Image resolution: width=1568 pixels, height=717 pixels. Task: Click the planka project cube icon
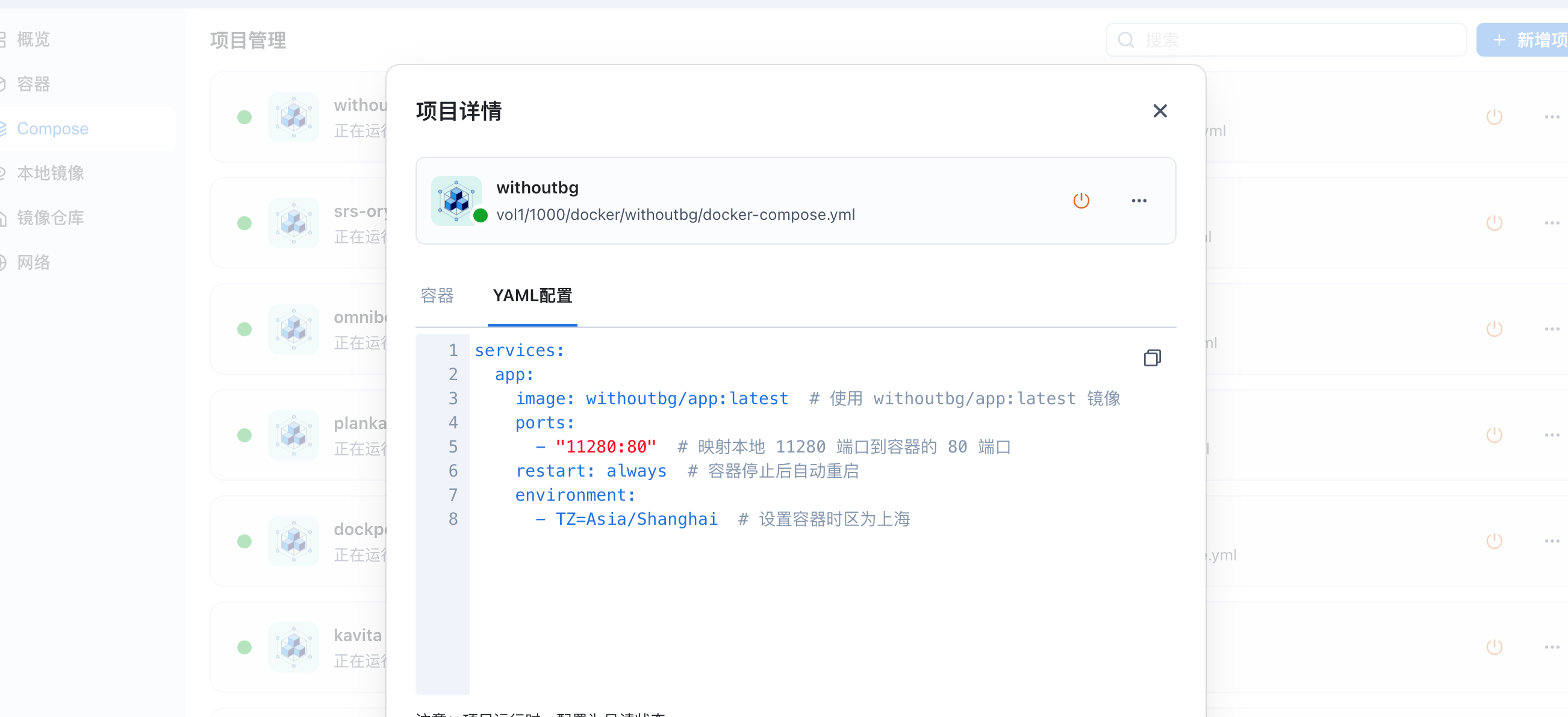[x=294, y=435]
